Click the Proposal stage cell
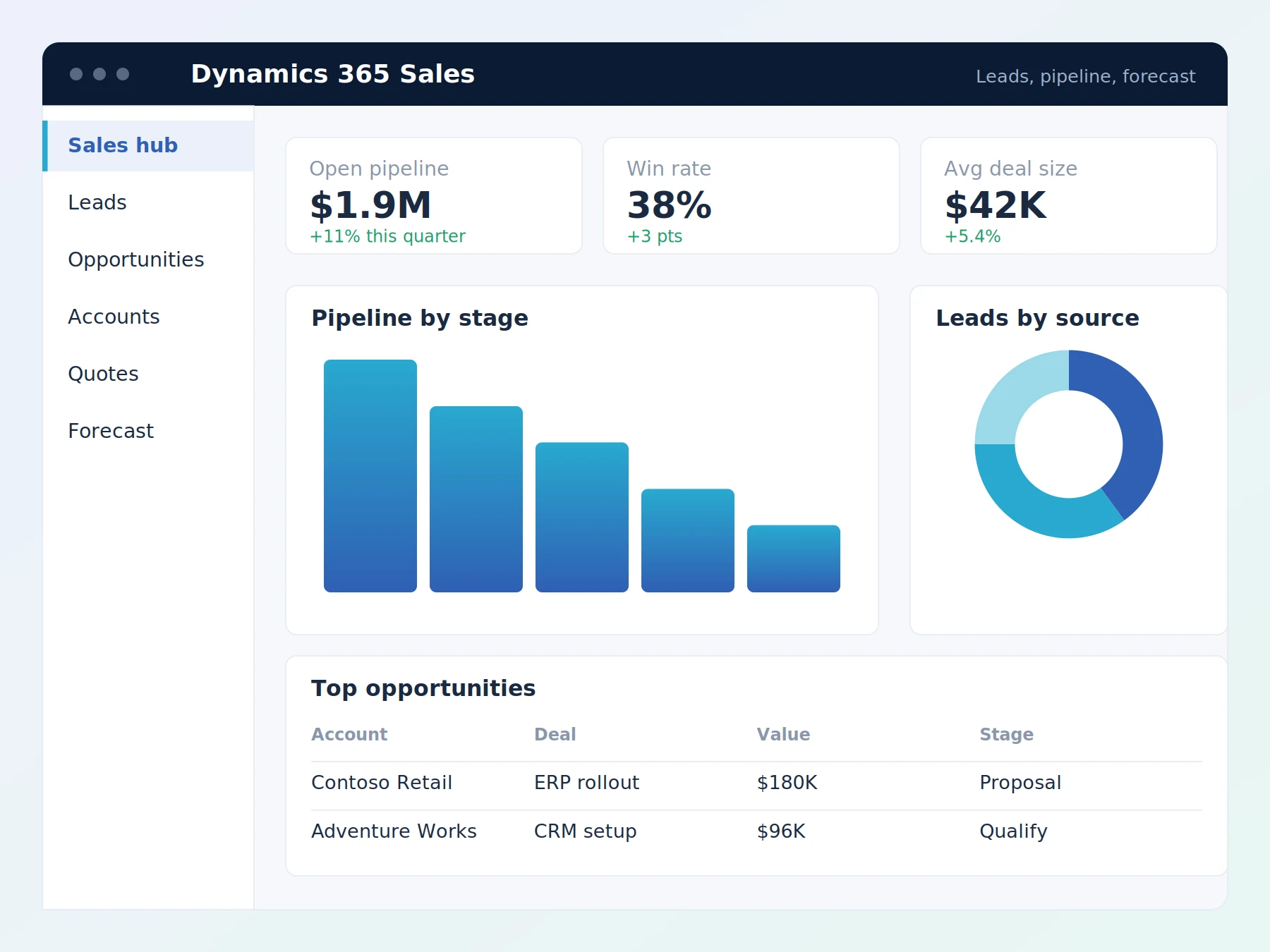Screen dimensions: 1270x952 pos(1020,783)
